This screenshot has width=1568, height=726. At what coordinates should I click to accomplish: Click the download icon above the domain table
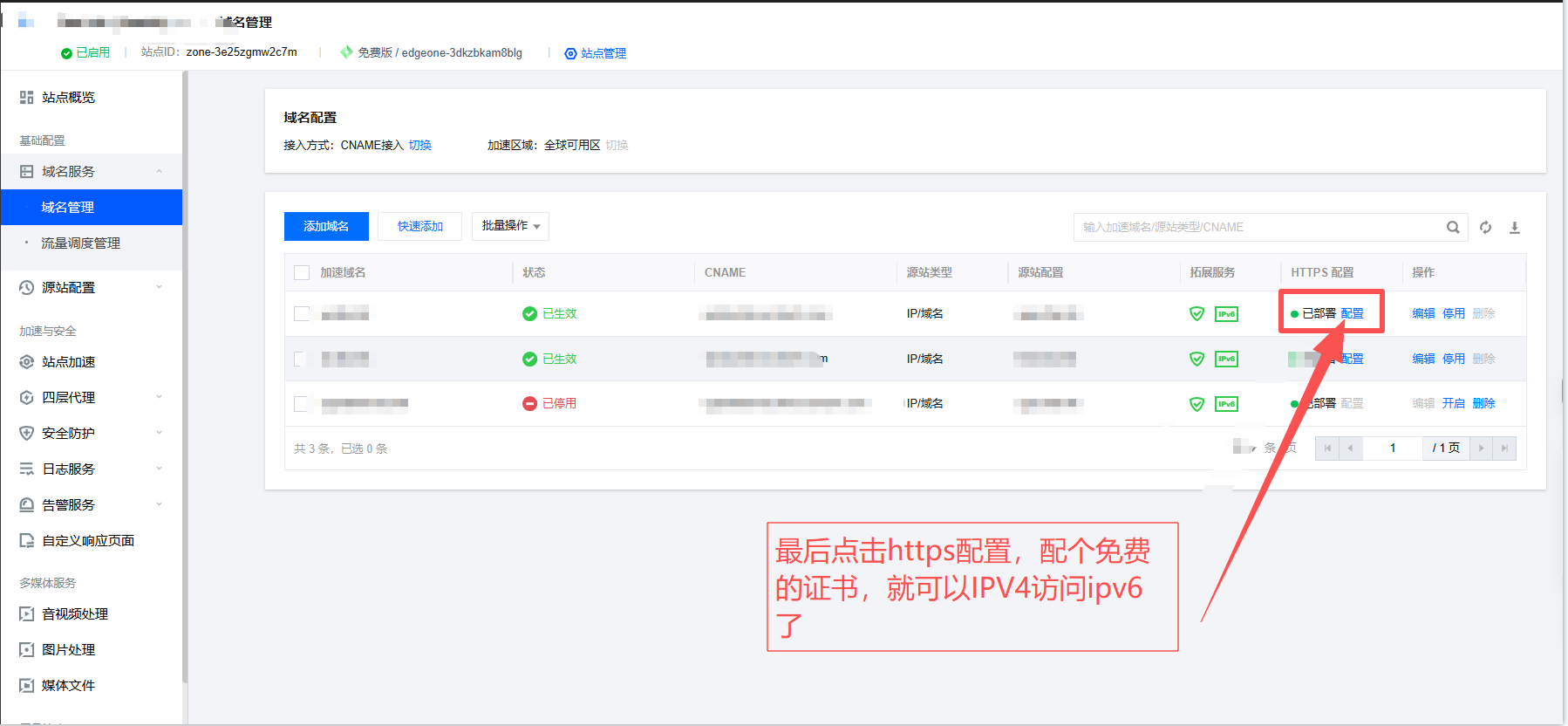tap(1515, 227)
